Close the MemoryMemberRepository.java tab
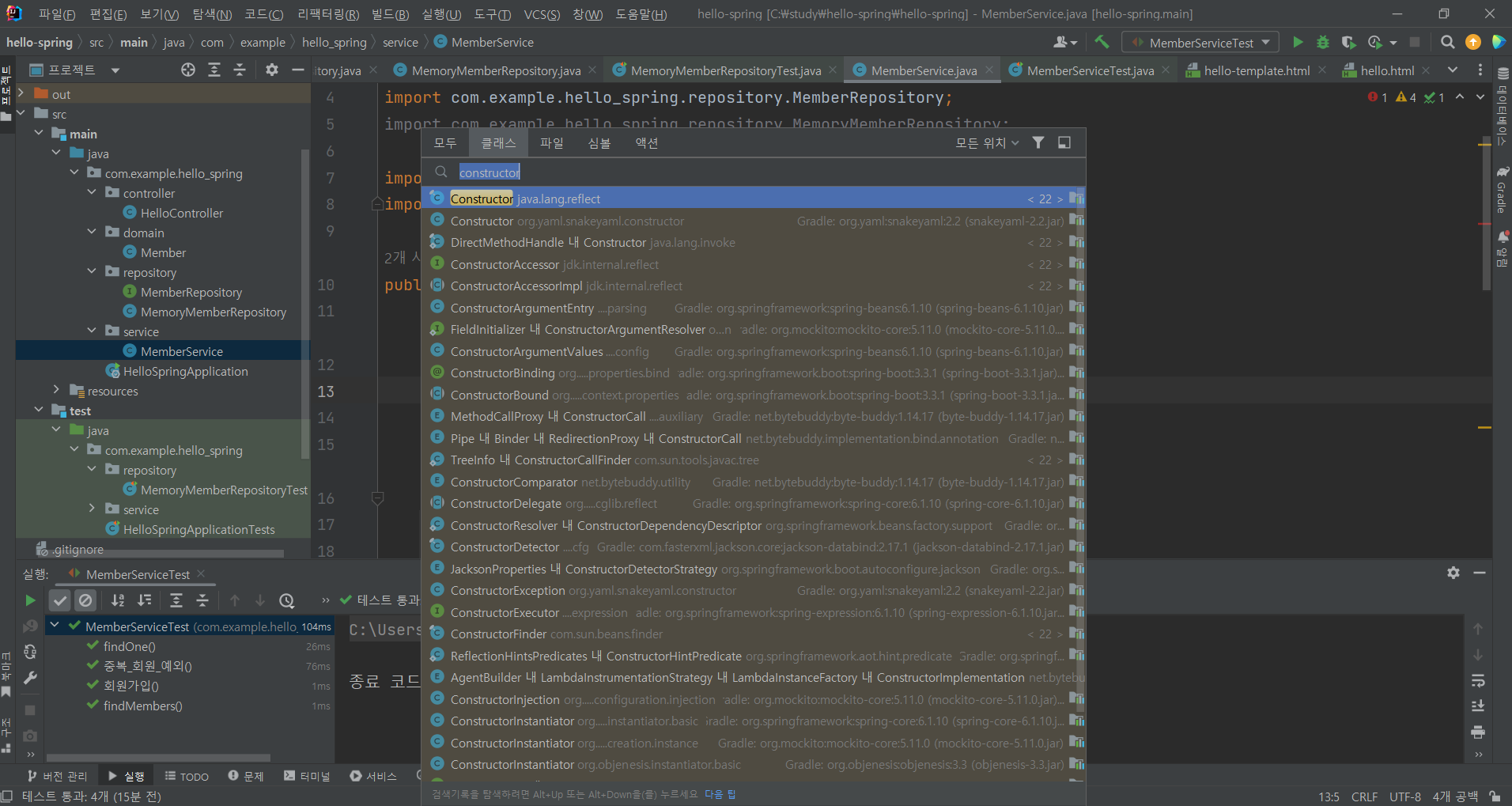 pyautogui.click(x=592, y=70)
